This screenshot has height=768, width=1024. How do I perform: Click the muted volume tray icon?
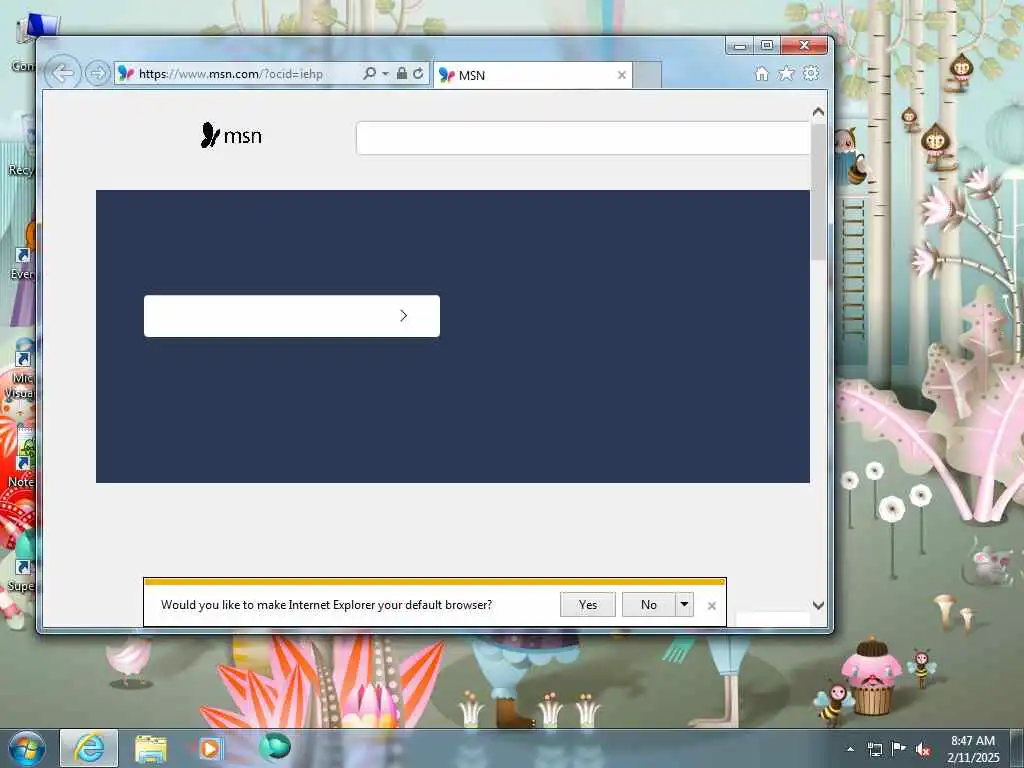tap(923, 749)
